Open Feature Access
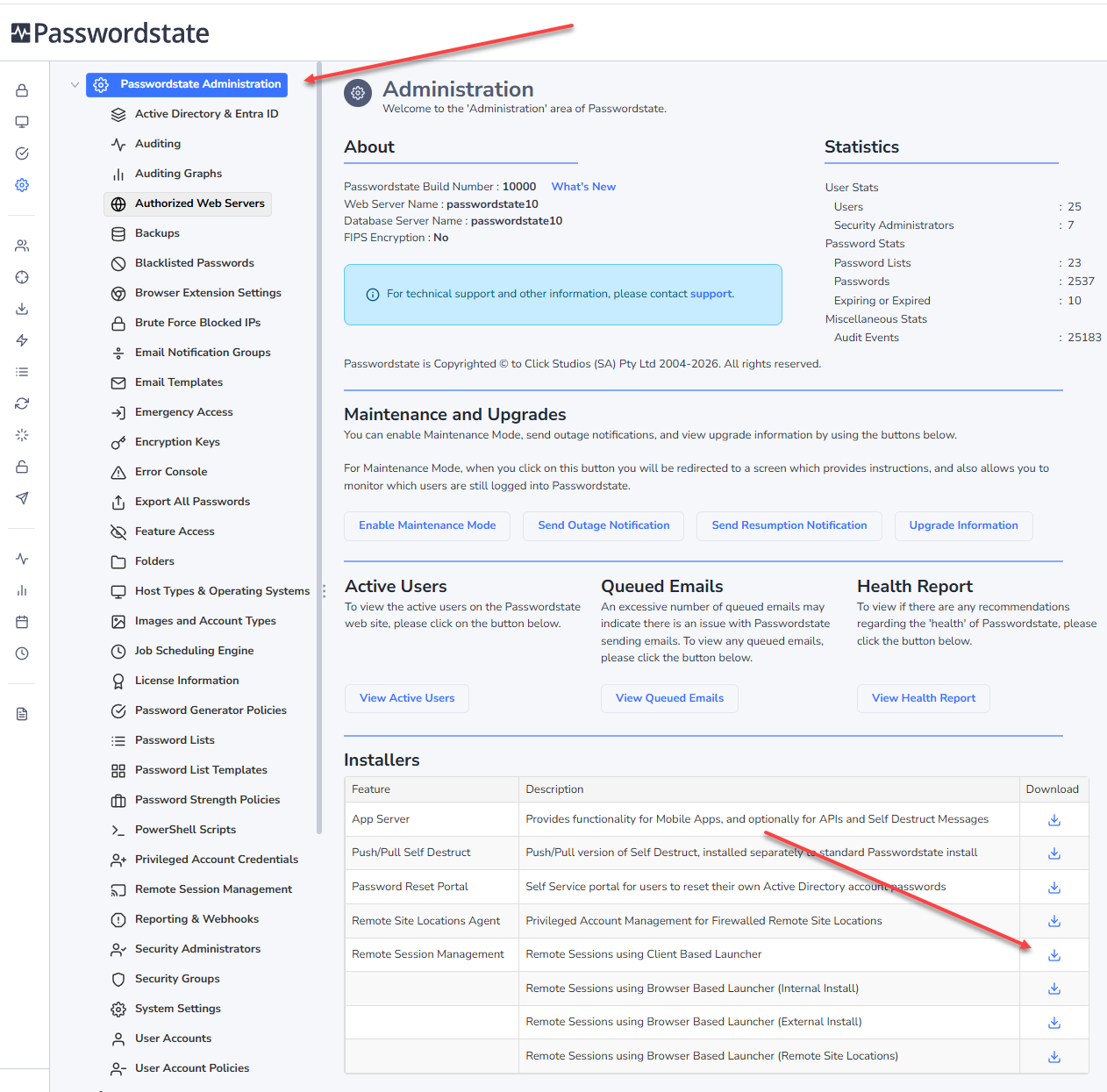This screenshot has width=1107, height=1092. click(x=163, y=532)
